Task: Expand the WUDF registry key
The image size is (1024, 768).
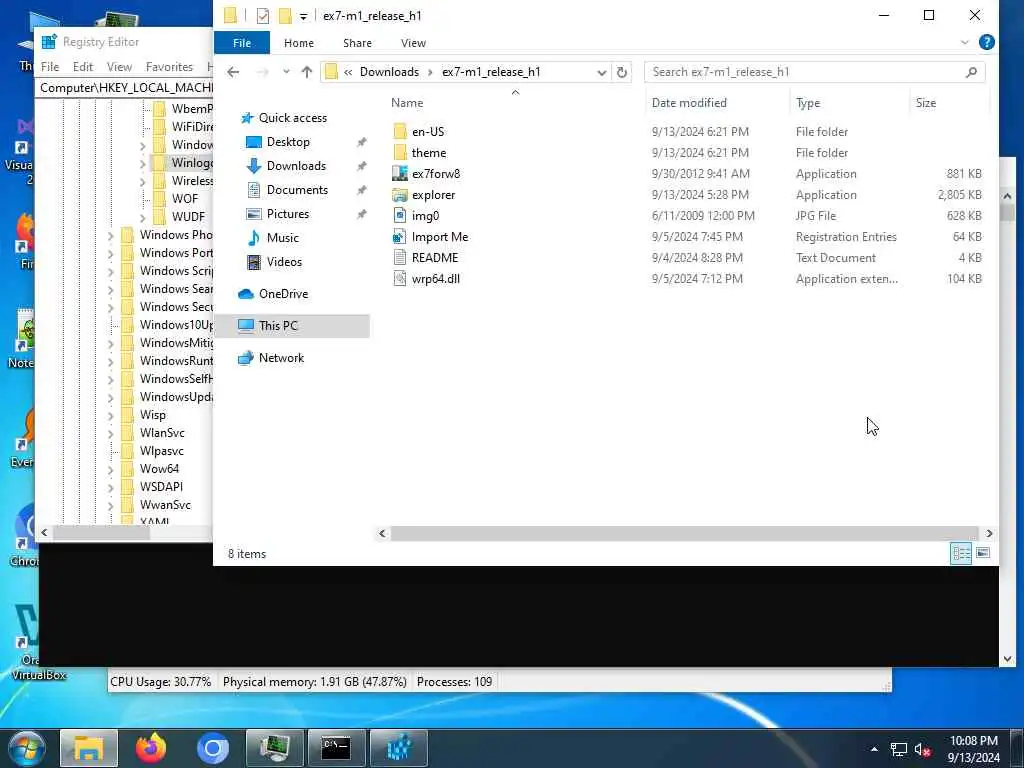Action: point(142,217)
